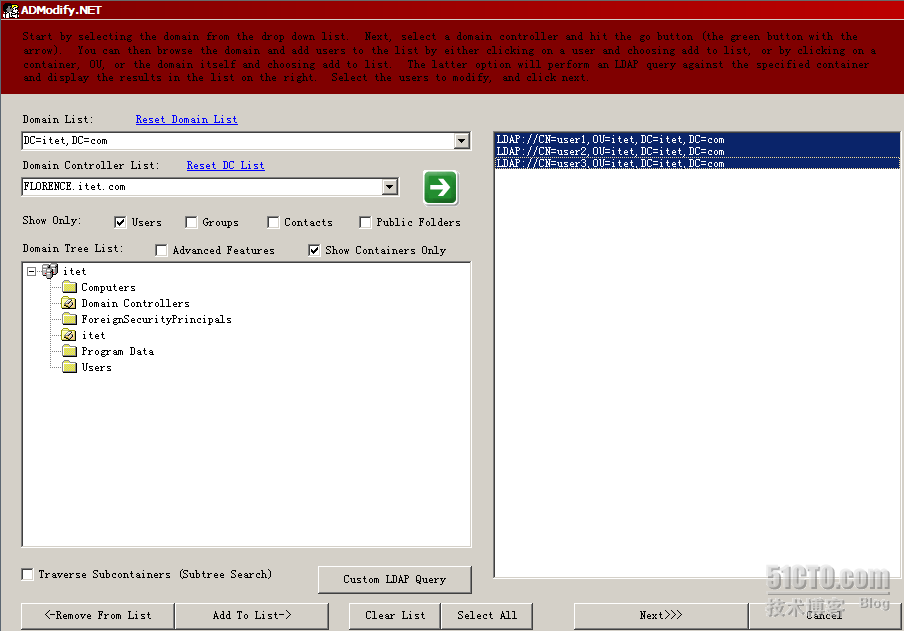Click the Program Data folder icon
The height and width of the screenshot is (631, 904).
click(69, 351)
